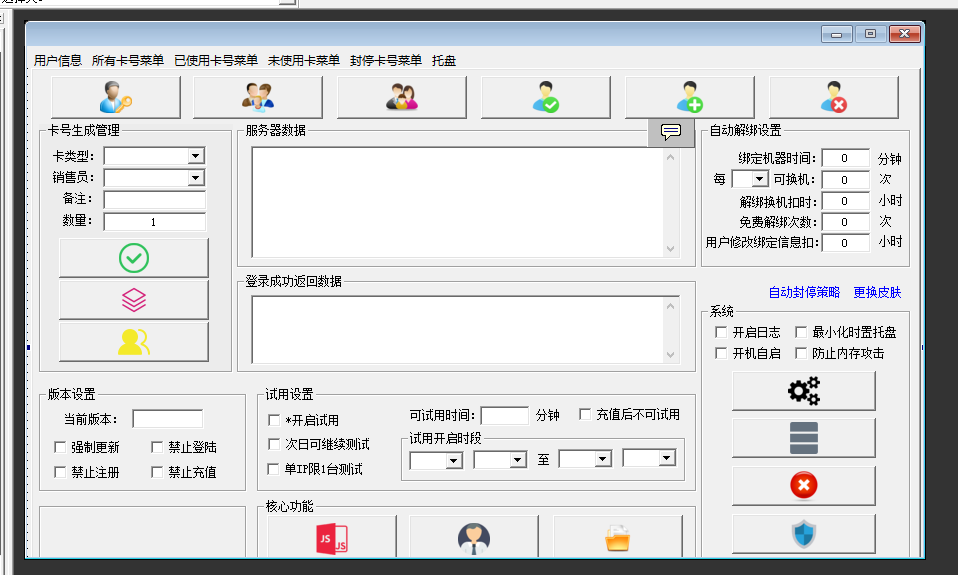Click the 更换皮肤 link
Viewport: 958px width, 575px height.
(877, 293)
